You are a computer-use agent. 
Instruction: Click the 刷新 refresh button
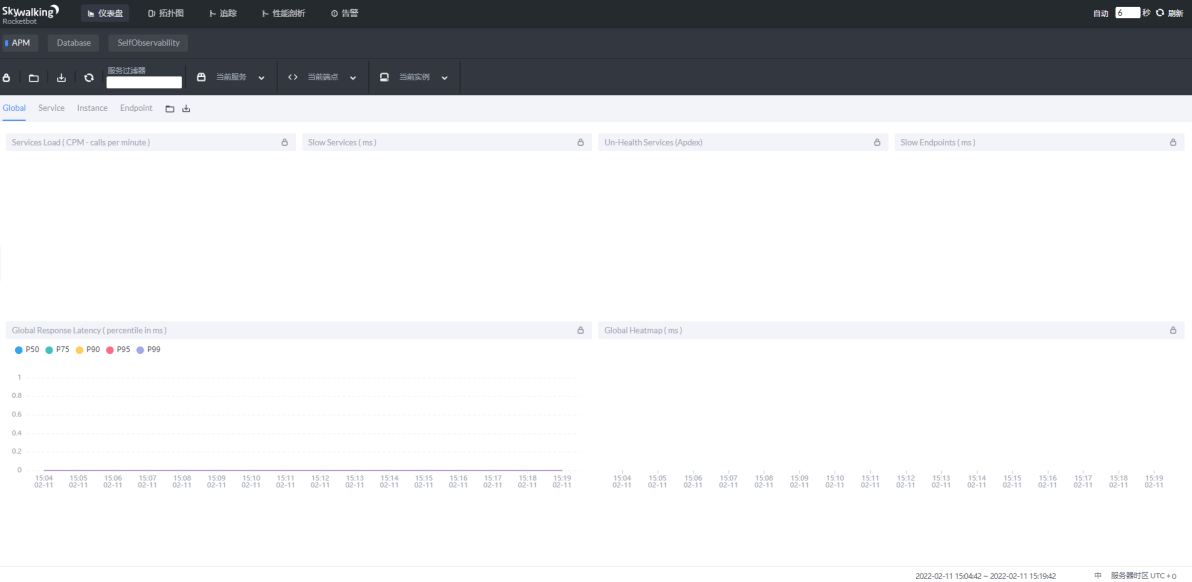point(1171,13)
